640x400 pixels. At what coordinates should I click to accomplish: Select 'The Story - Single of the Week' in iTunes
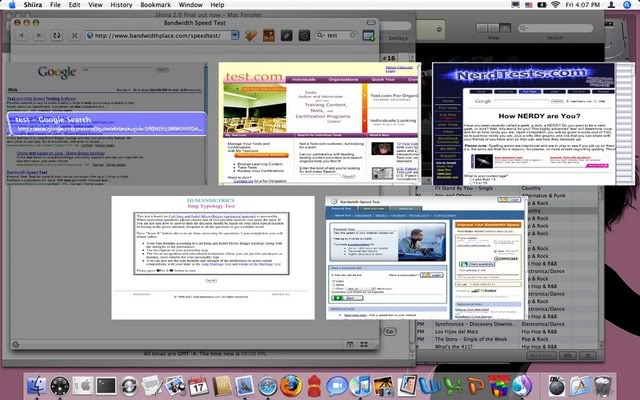click(x=471, y=339)
